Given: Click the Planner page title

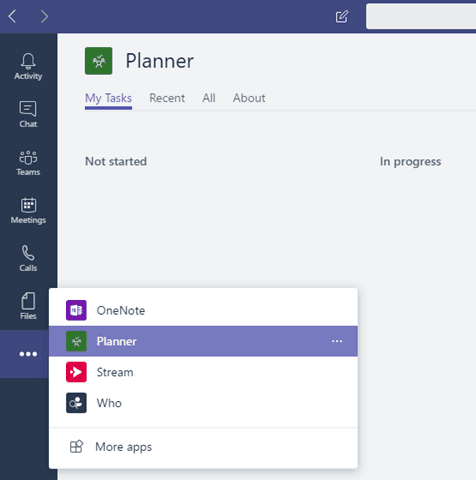Looking at the screenshot, I should coord(160,61).
